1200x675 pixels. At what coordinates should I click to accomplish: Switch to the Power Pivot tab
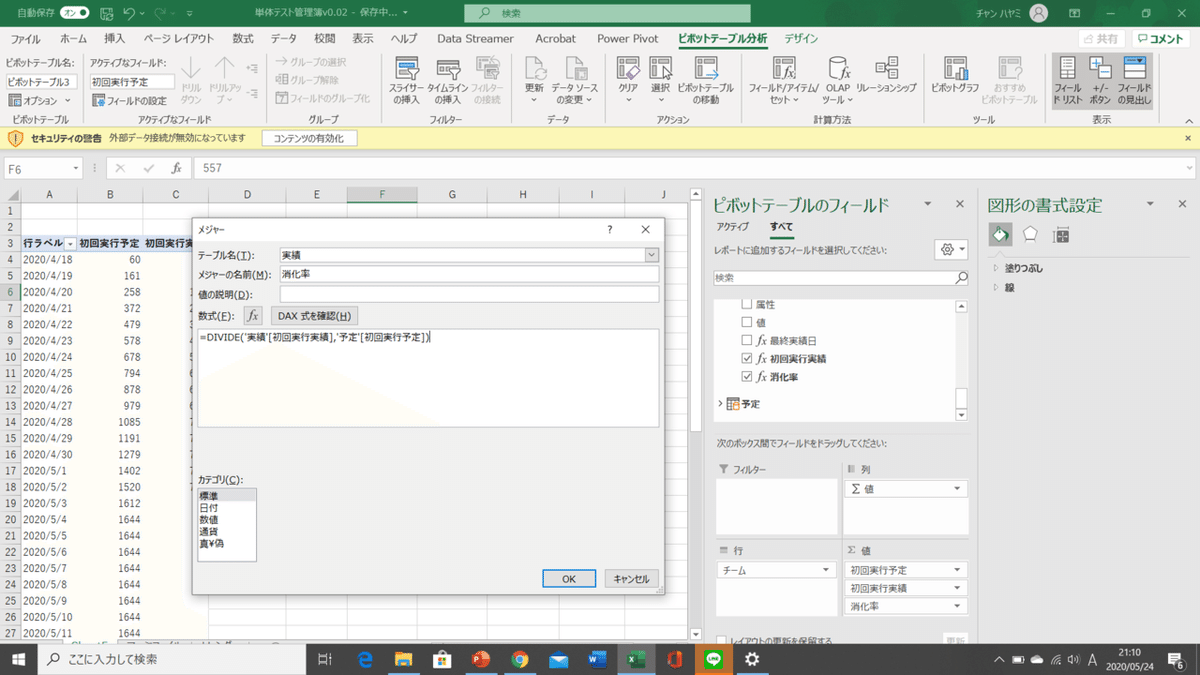point(627,39)
